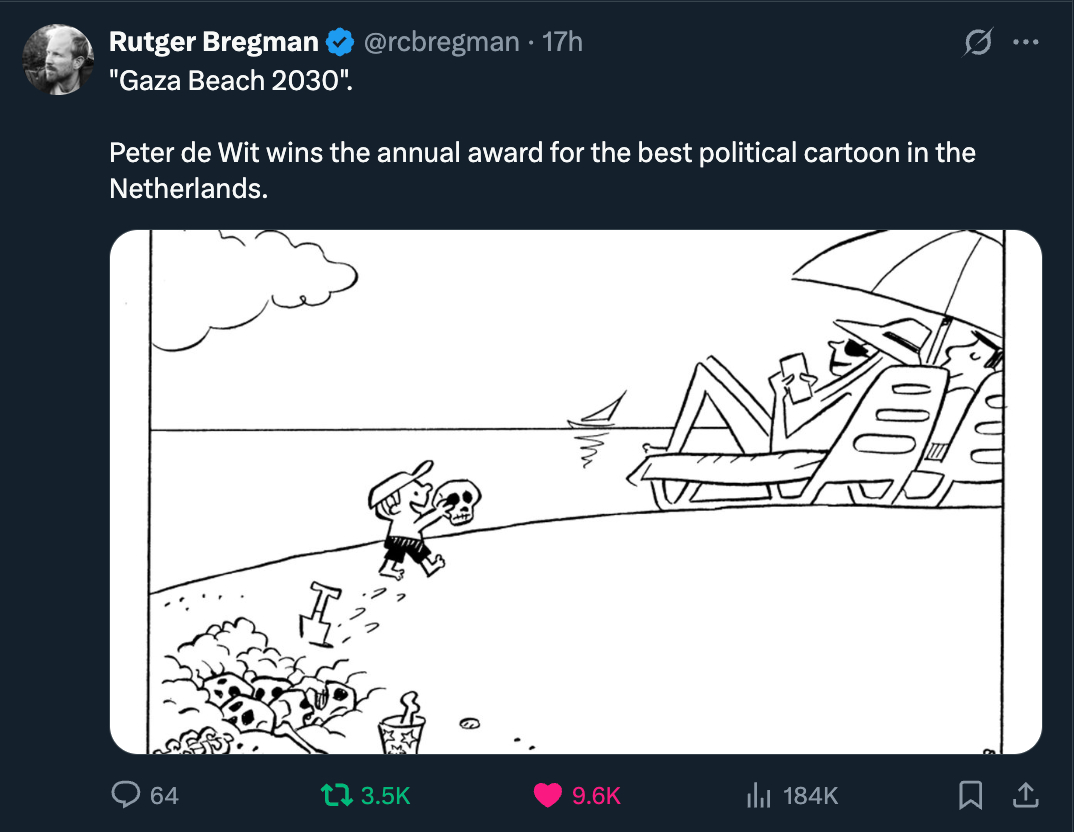Open Rutger Bregman's profile avatar
Image resolution: width=1074 pixels, height=832 pixels.
pyautogui.click(x=58, y=60)
